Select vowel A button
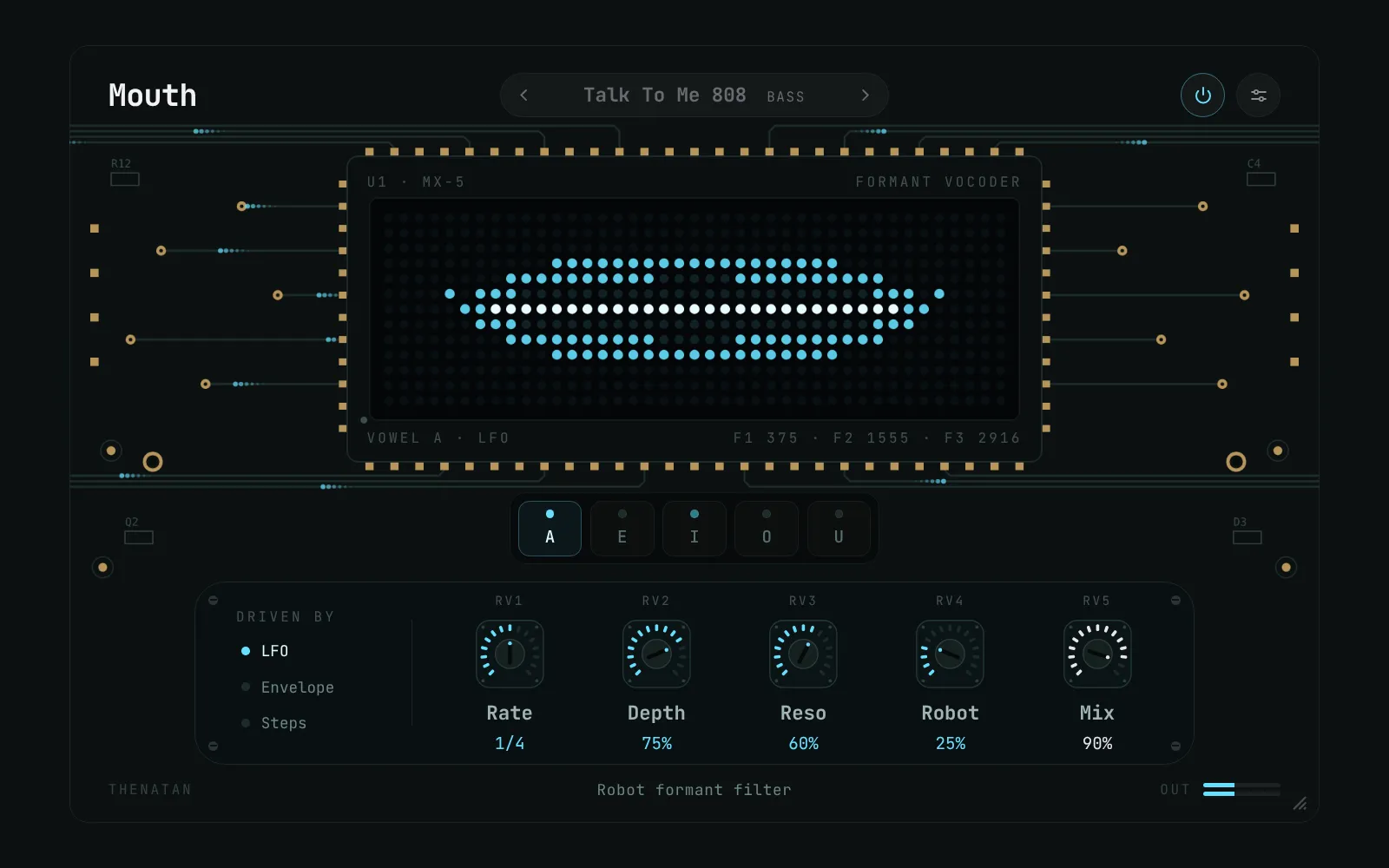The image size is (1389, 868). point(550,529)
